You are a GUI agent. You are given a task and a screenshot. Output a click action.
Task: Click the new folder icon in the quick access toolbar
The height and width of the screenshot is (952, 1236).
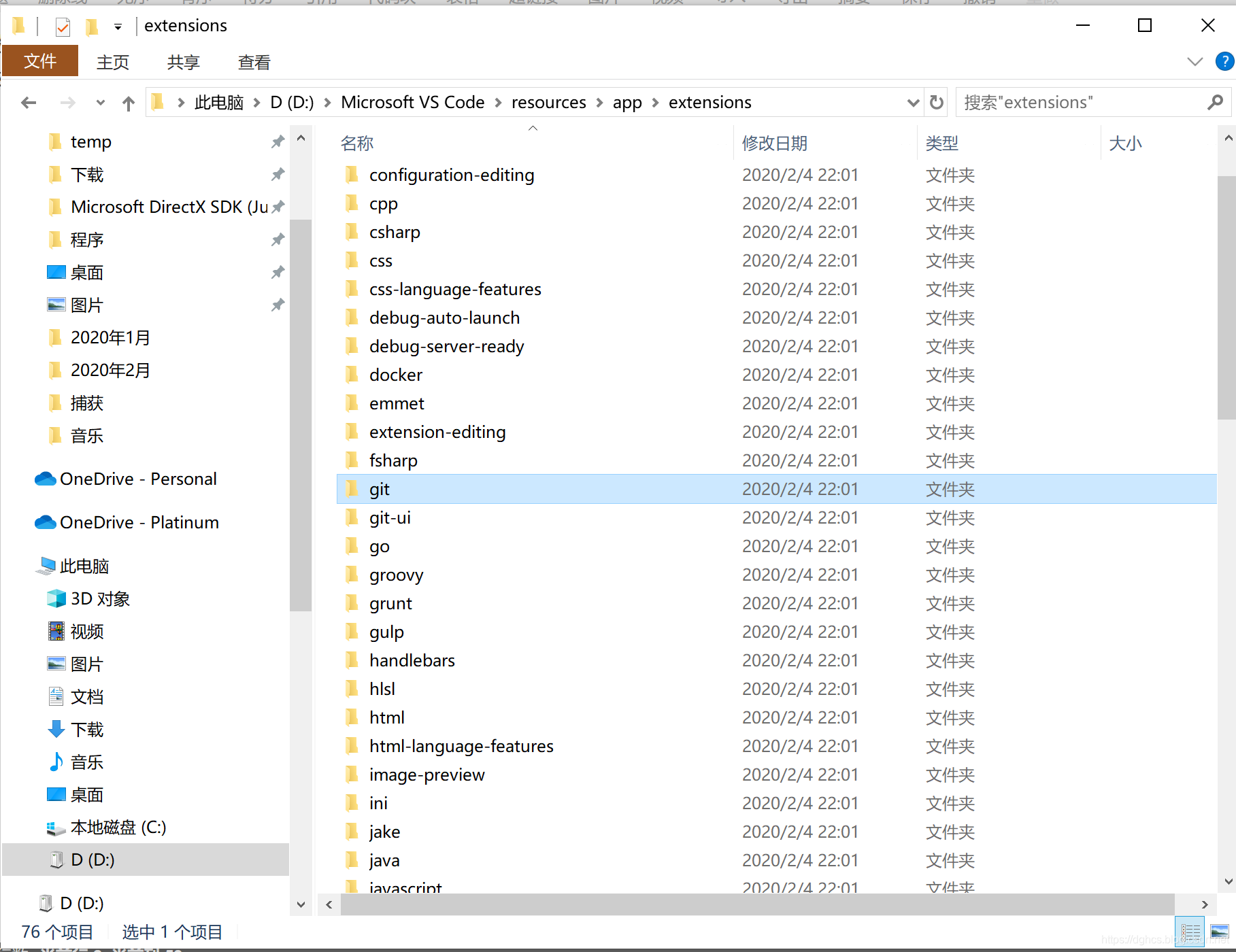pyautogui.click(x=92, y=27)
